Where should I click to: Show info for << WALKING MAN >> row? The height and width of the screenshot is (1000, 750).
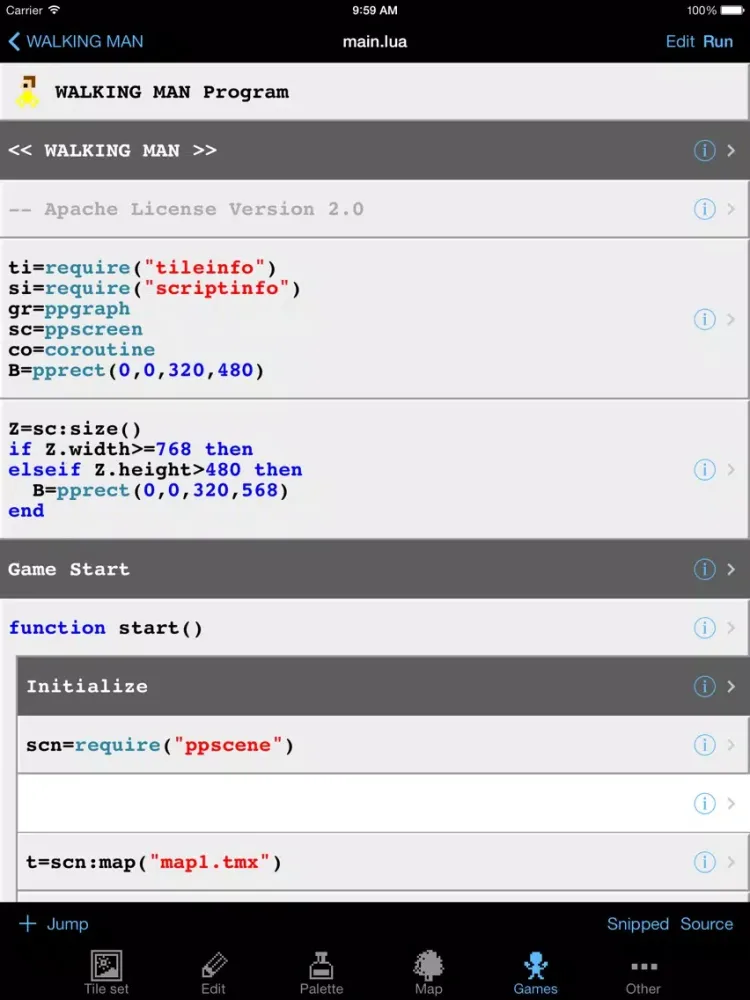click(704, 151)
